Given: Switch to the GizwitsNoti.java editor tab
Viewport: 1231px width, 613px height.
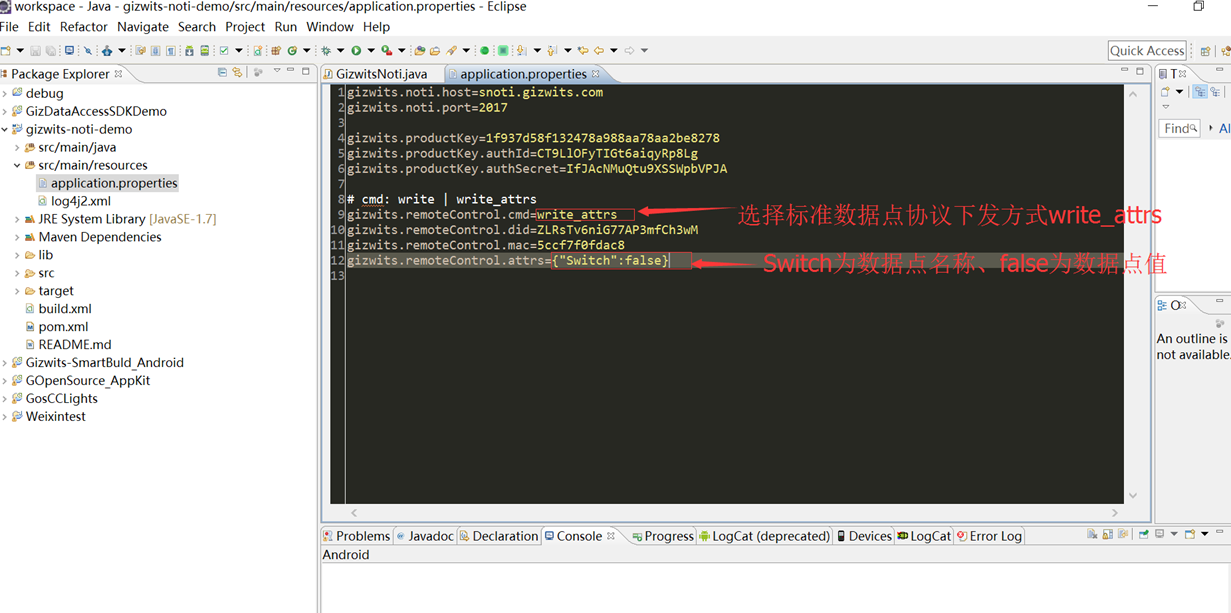Looking at the screenshot, I should (x=380, y=74).
